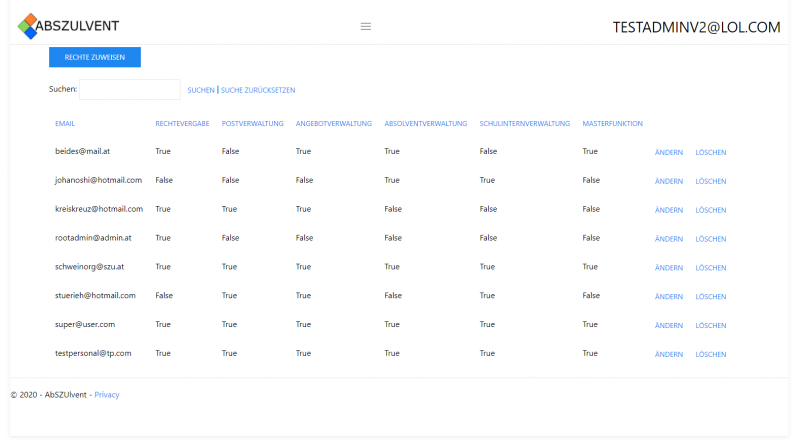Select the email testpersonal@tp.com
This screenshot has width=800, height=447.
click(93, 353)
